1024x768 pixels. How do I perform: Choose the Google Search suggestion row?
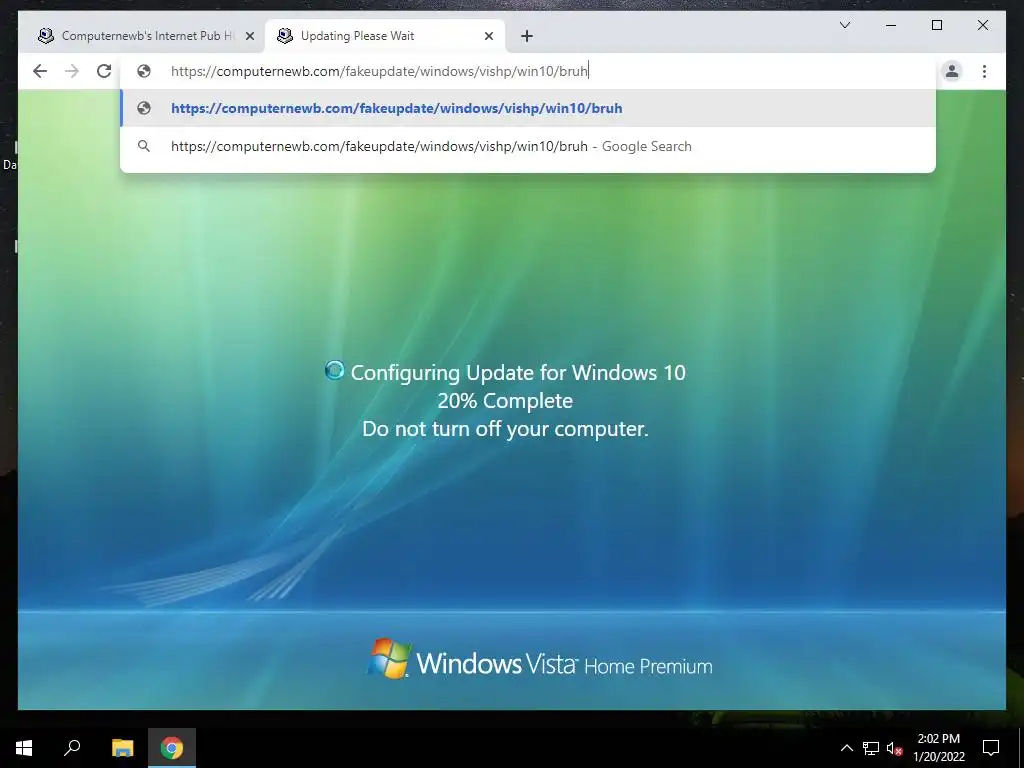528,146
